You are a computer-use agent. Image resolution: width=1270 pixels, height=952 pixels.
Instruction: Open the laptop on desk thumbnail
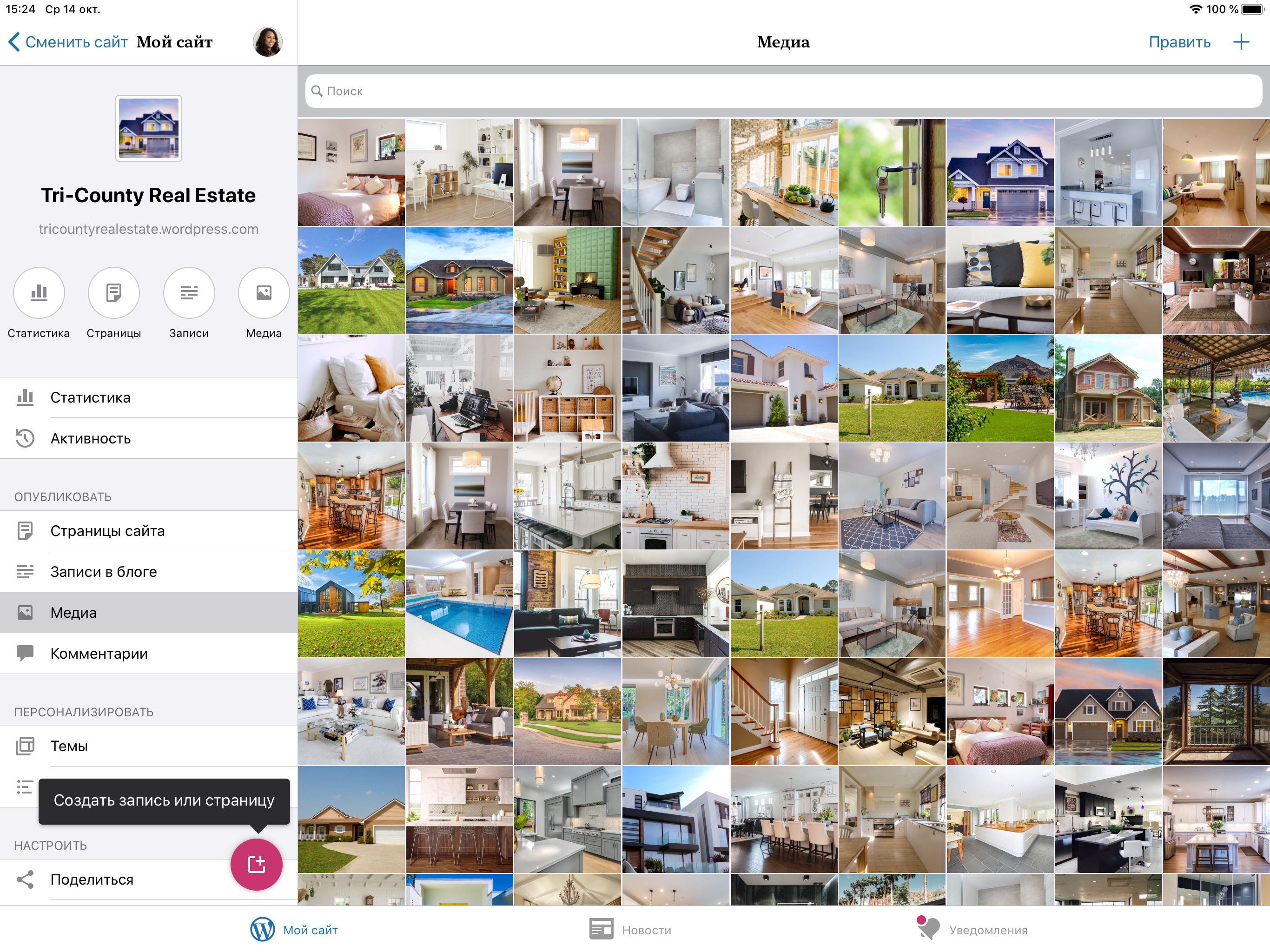click(459, 388)
